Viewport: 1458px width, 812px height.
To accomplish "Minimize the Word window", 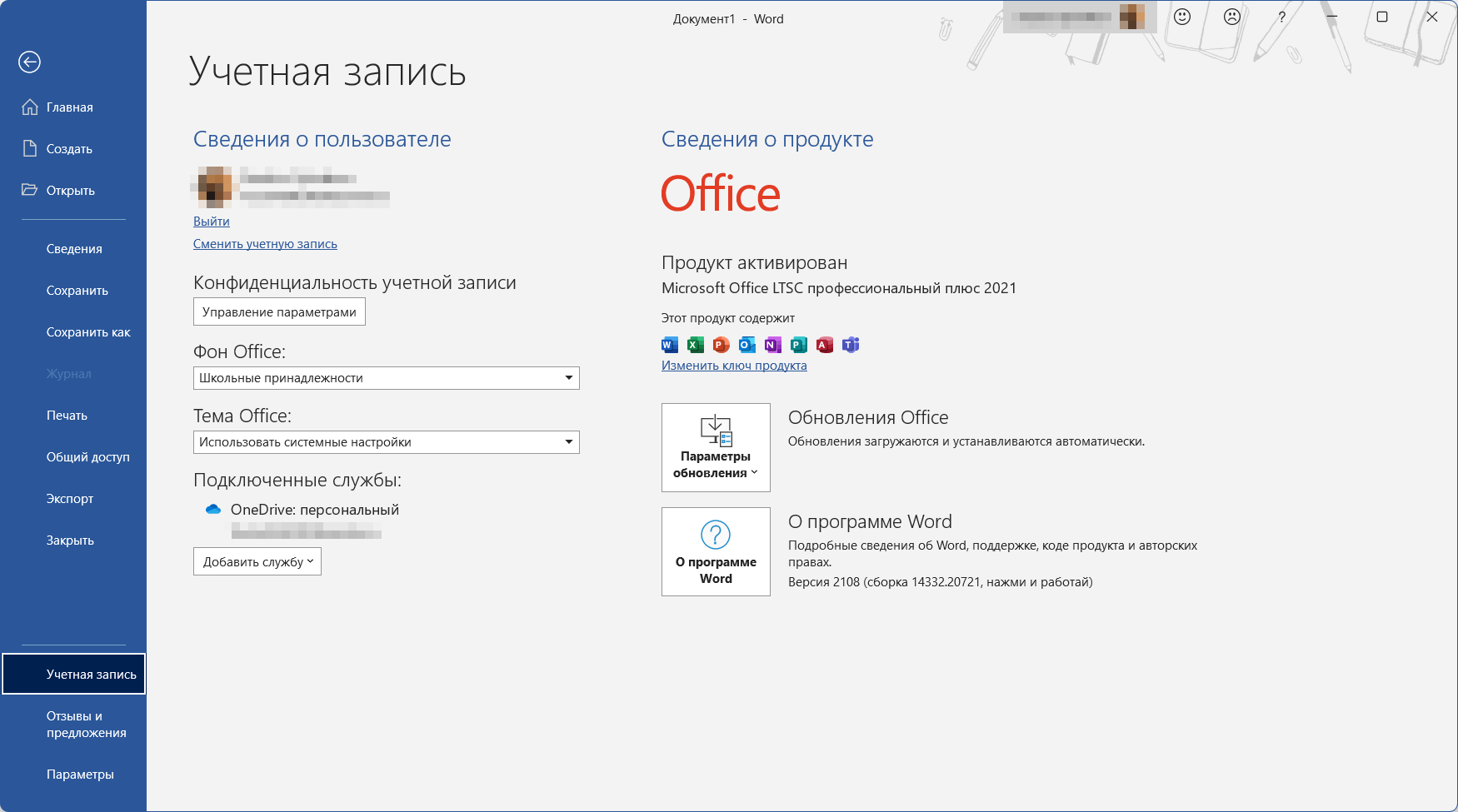I will pos(1332,17).
